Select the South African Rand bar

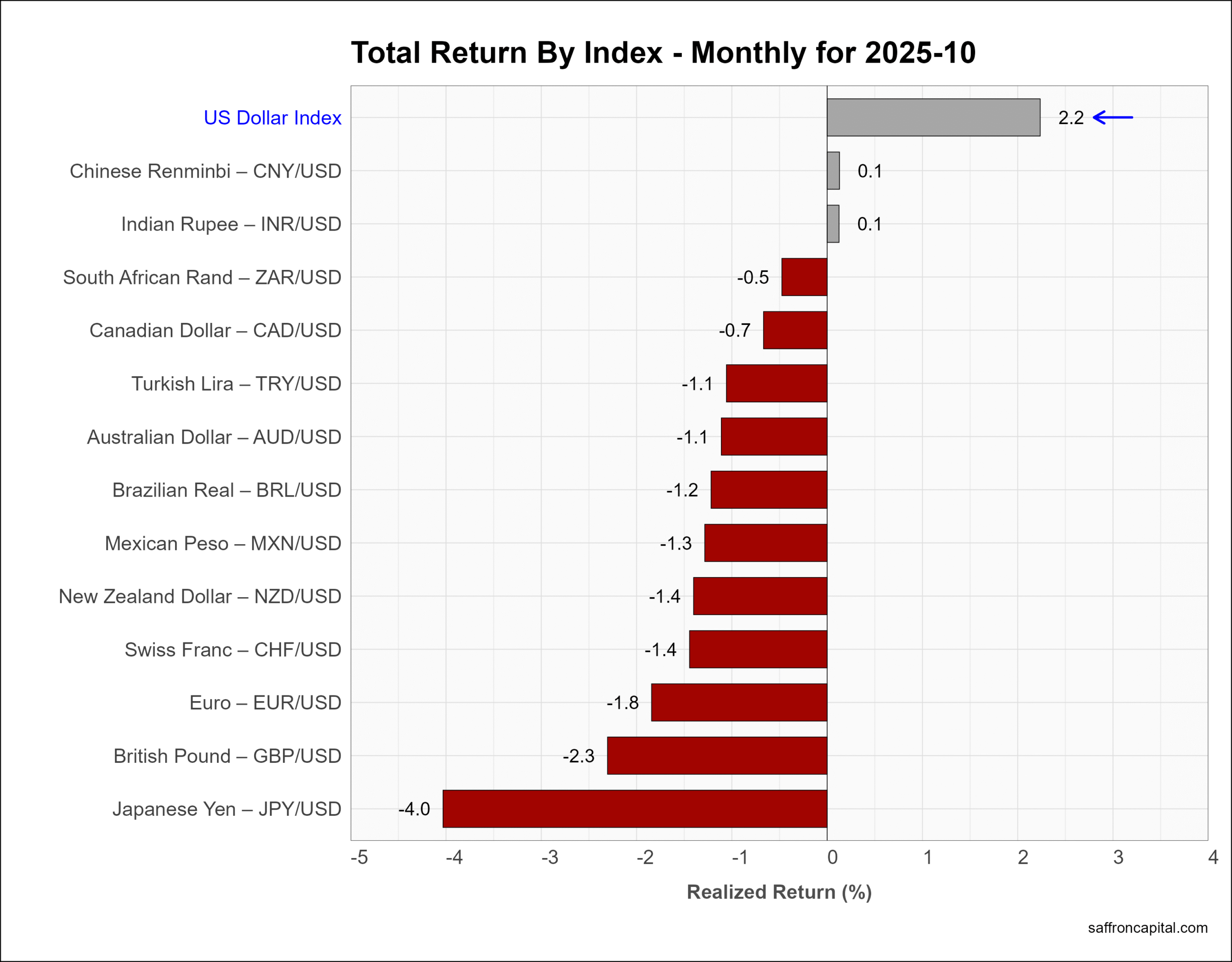click(805, 277)
